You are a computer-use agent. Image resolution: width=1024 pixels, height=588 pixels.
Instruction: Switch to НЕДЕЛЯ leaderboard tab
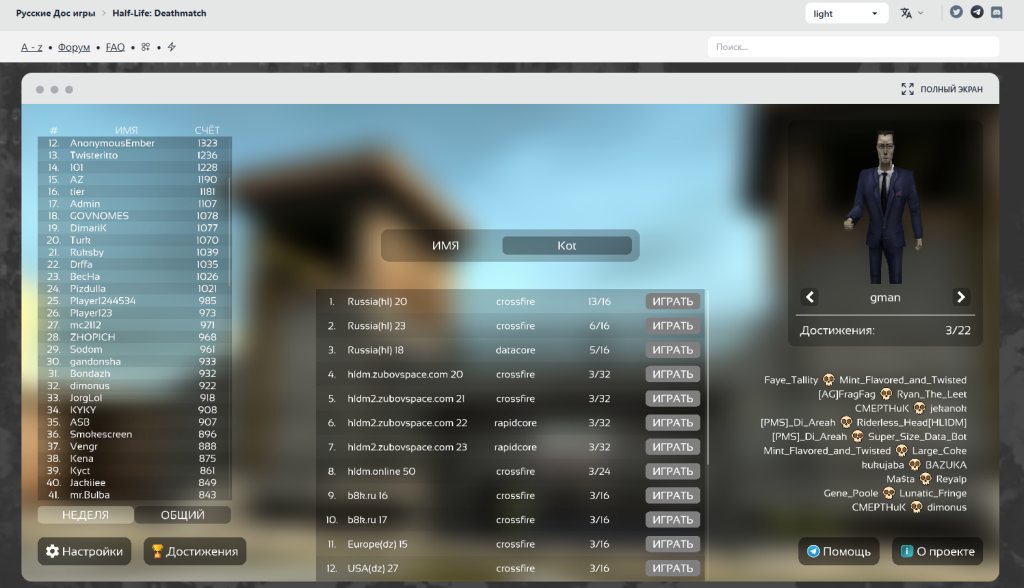coord(86,515)
